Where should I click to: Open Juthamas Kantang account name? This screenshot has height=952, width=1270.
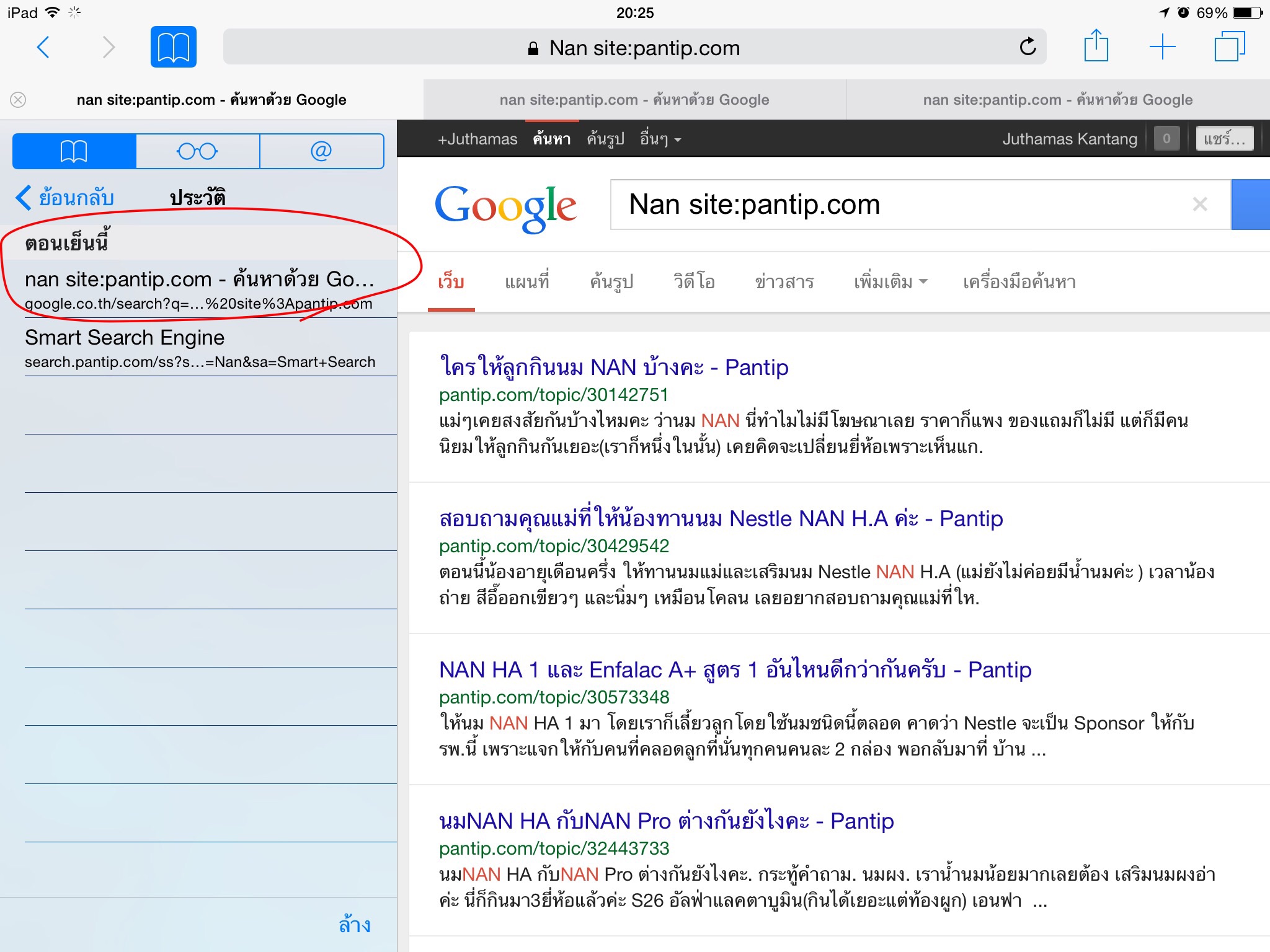pos(1070,139)
